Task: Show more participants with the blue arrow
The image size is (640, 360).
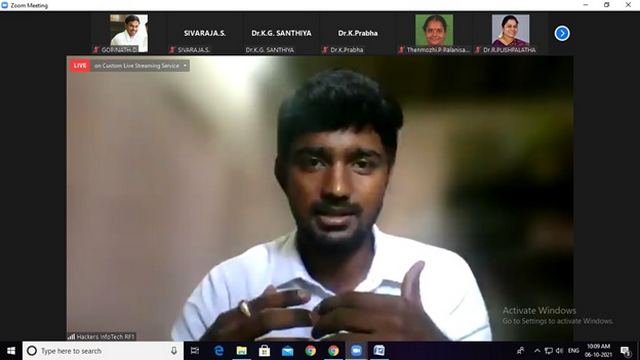Action: coord(562,33)
